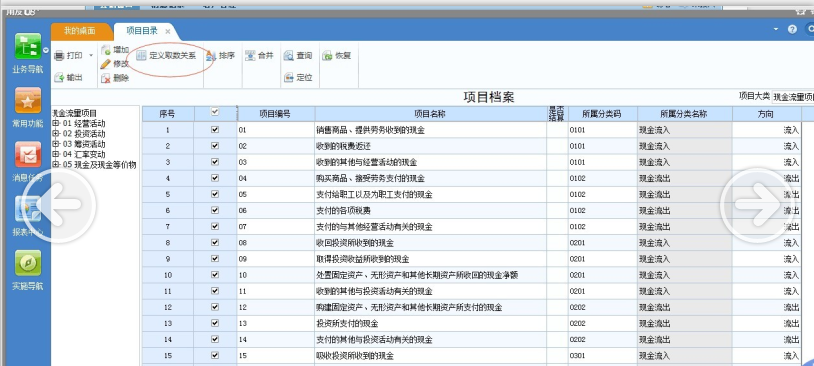Expand the 05 现金及现金等价物 tree node
The width and height of the screenshot is (814, 366).
click(56, 165)
